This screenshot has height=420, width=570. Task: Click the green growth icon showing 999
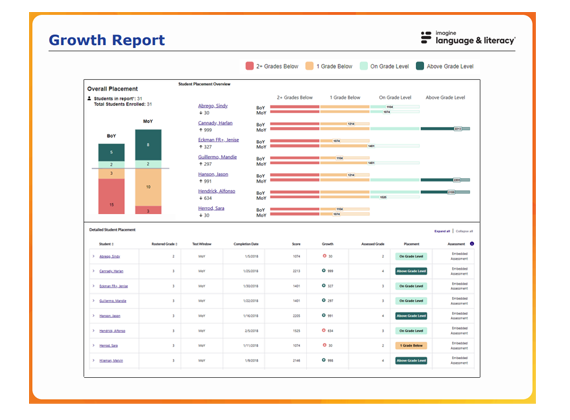(324, 271)
